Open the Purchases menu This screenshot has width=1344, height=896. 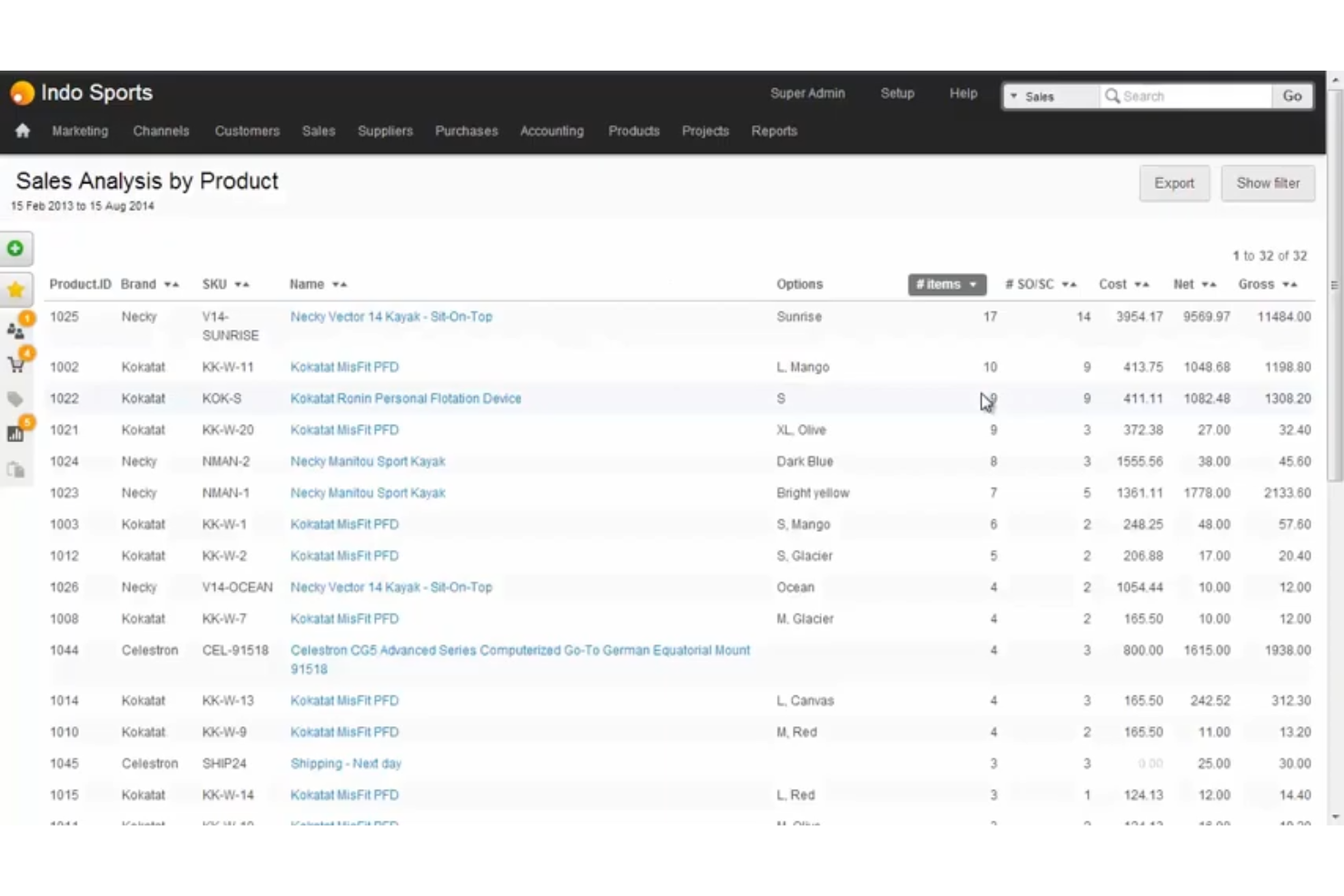[x=466, y=131]
